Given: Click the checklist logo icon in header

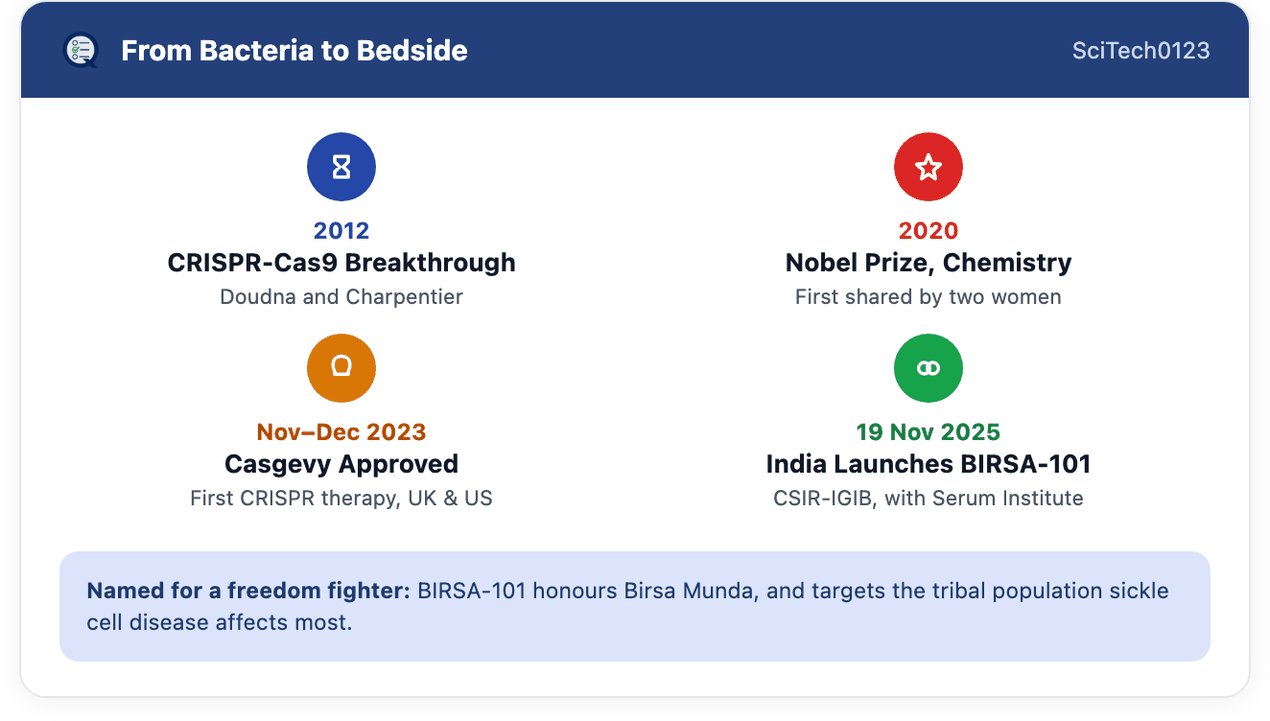Looking at the screenshot, I should 80,50.
